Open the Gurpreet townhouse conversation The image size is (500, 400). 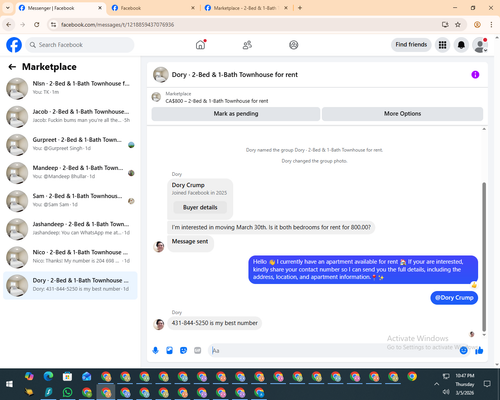(70, 145)
